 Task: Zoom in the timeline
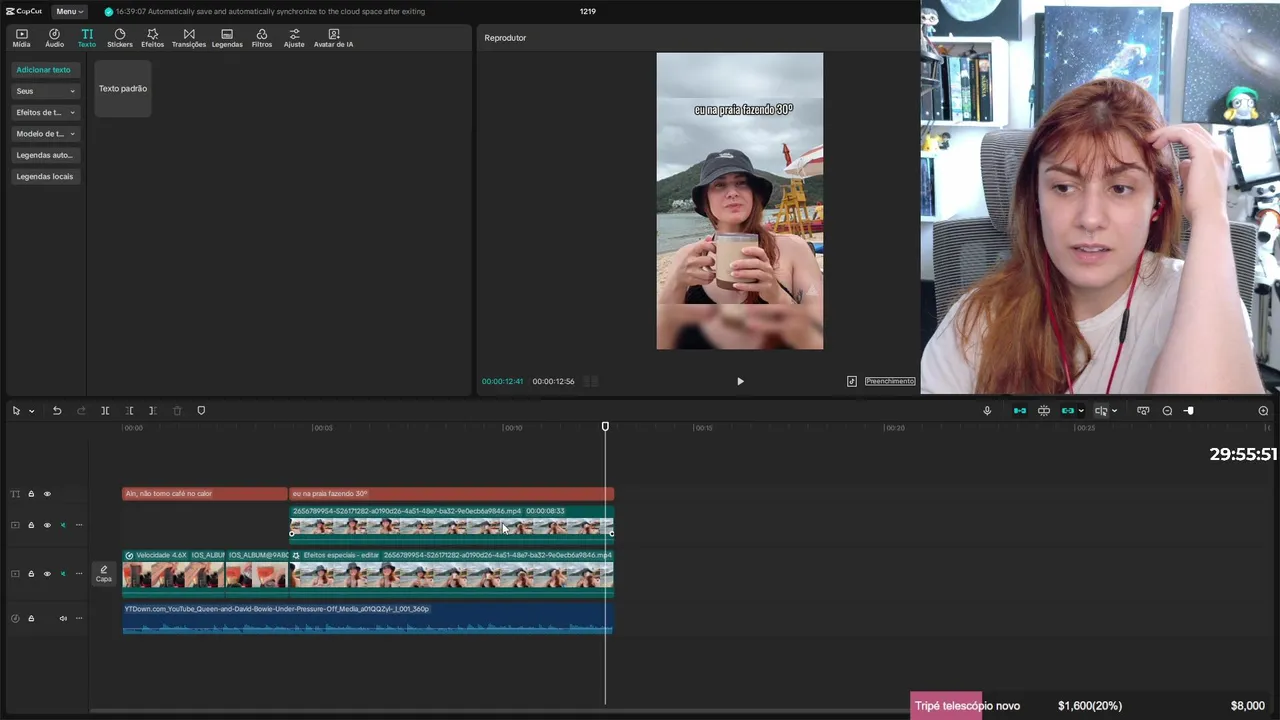coord(1263,411)
